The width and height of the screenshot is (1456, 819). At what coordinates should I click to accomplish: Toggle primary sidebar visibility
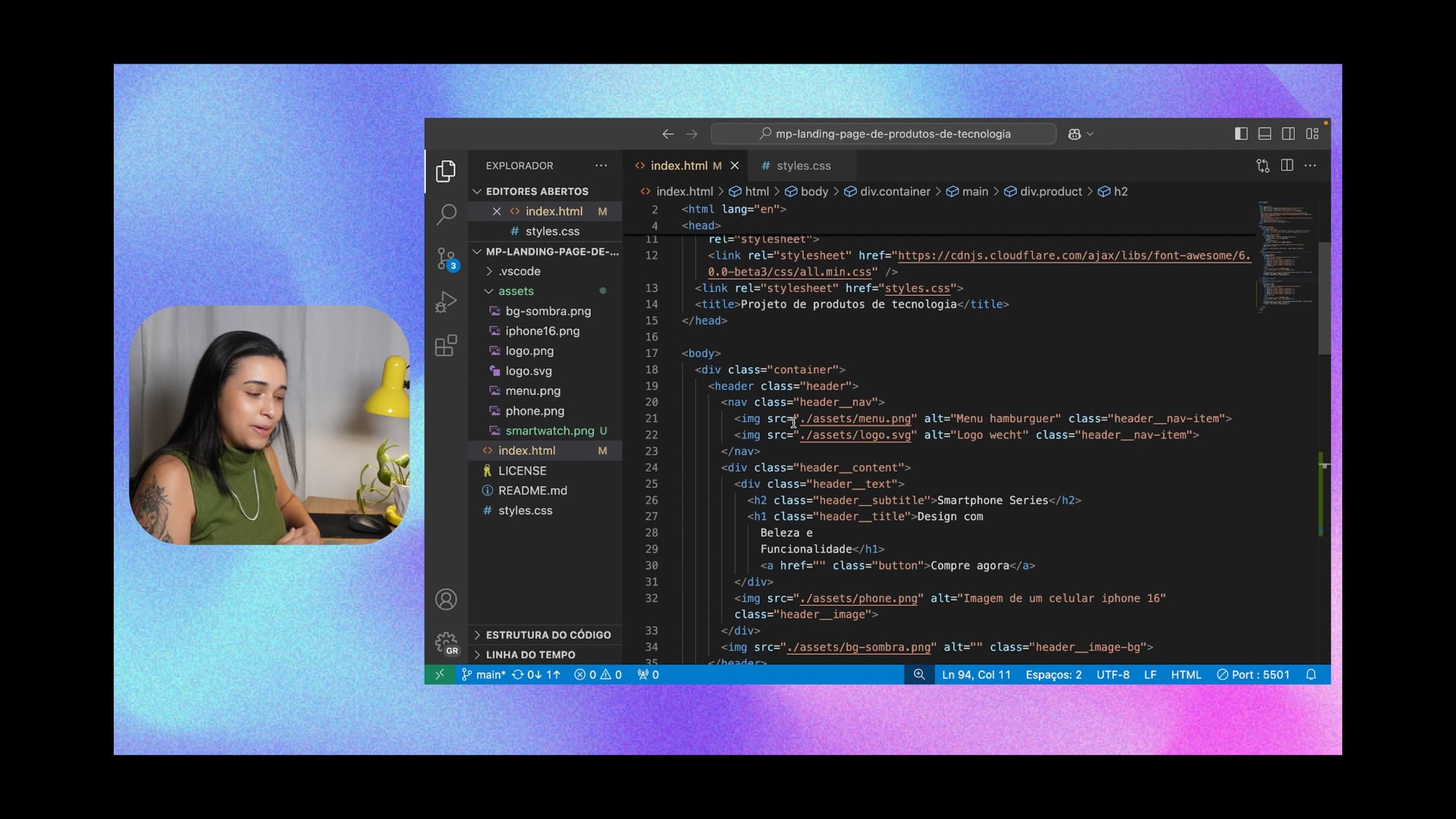click(x=1241, y=133)
